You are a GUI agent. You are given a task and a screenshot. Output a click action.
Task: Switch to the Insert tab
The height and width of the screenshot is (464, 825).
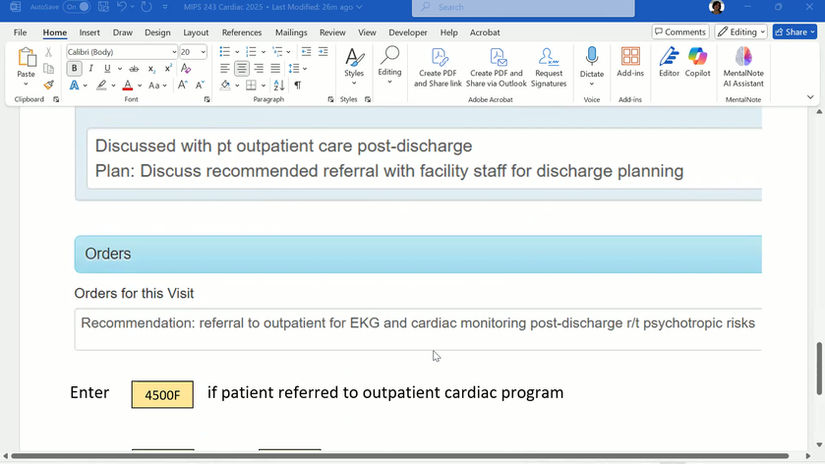(89, 32)
